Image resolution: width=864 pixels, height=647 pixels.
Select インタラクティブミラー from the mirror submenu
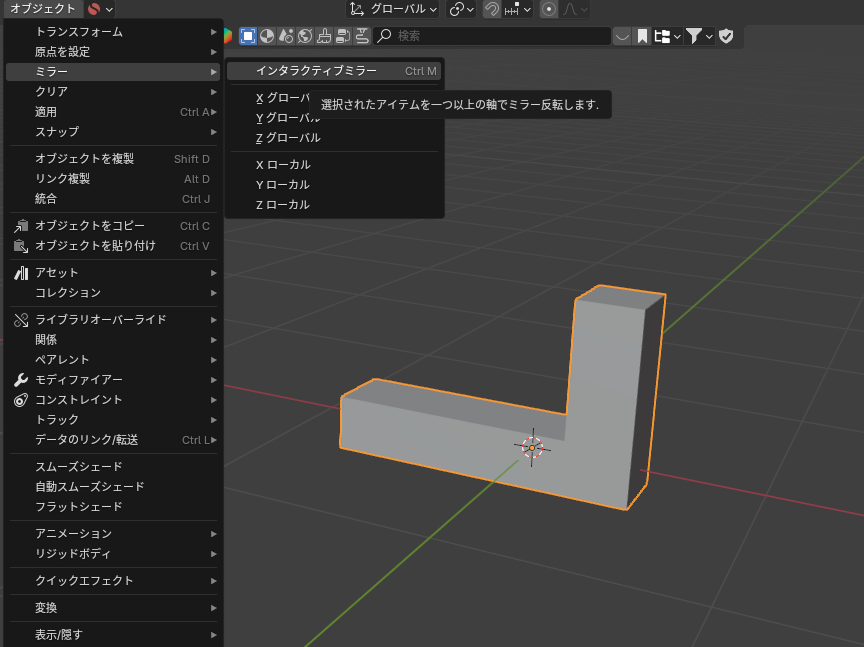pyautogui.click(x=316, y=71)
